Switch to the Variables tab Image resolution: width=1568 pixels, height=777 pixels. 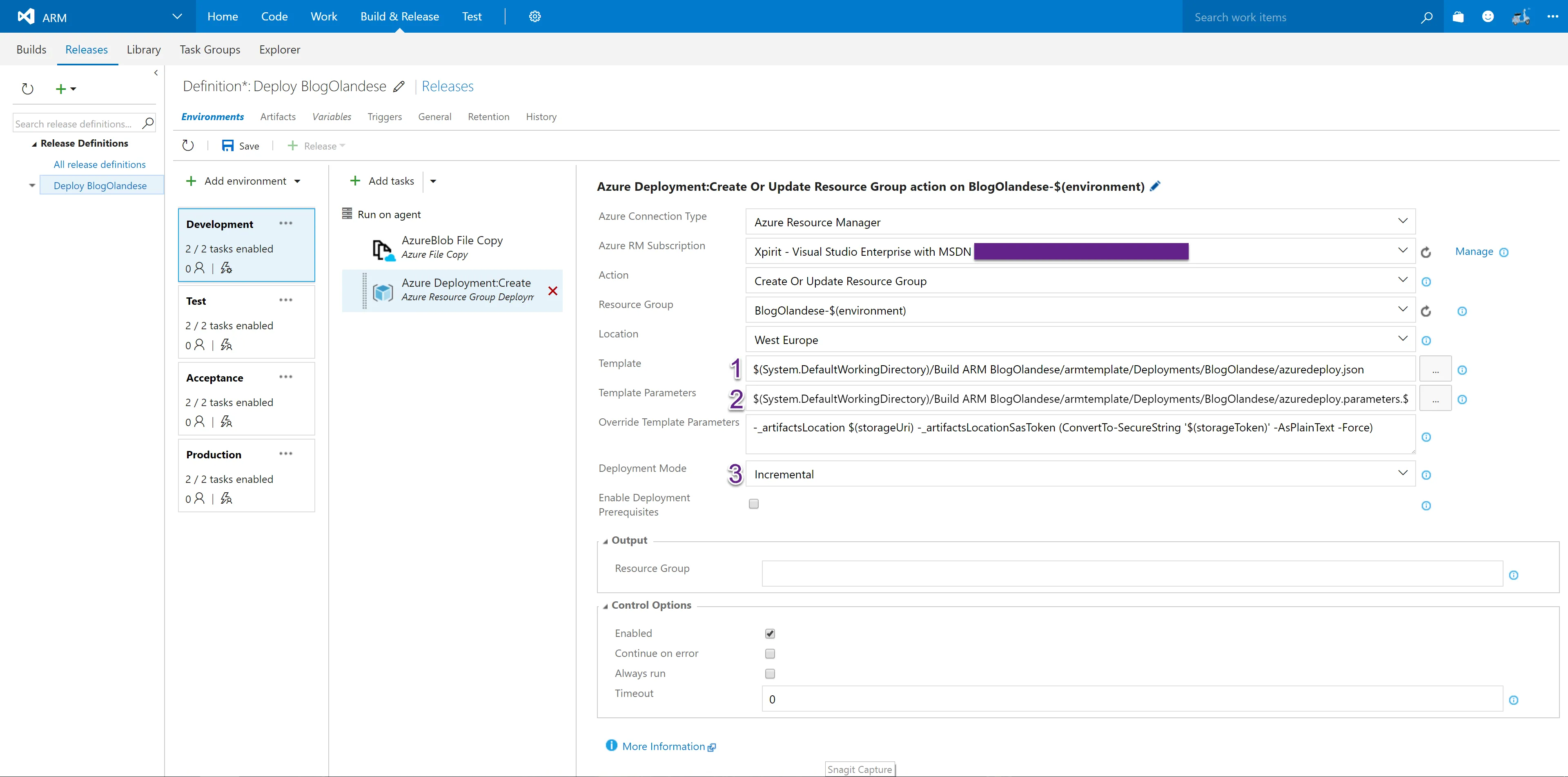tap(332, 116)
